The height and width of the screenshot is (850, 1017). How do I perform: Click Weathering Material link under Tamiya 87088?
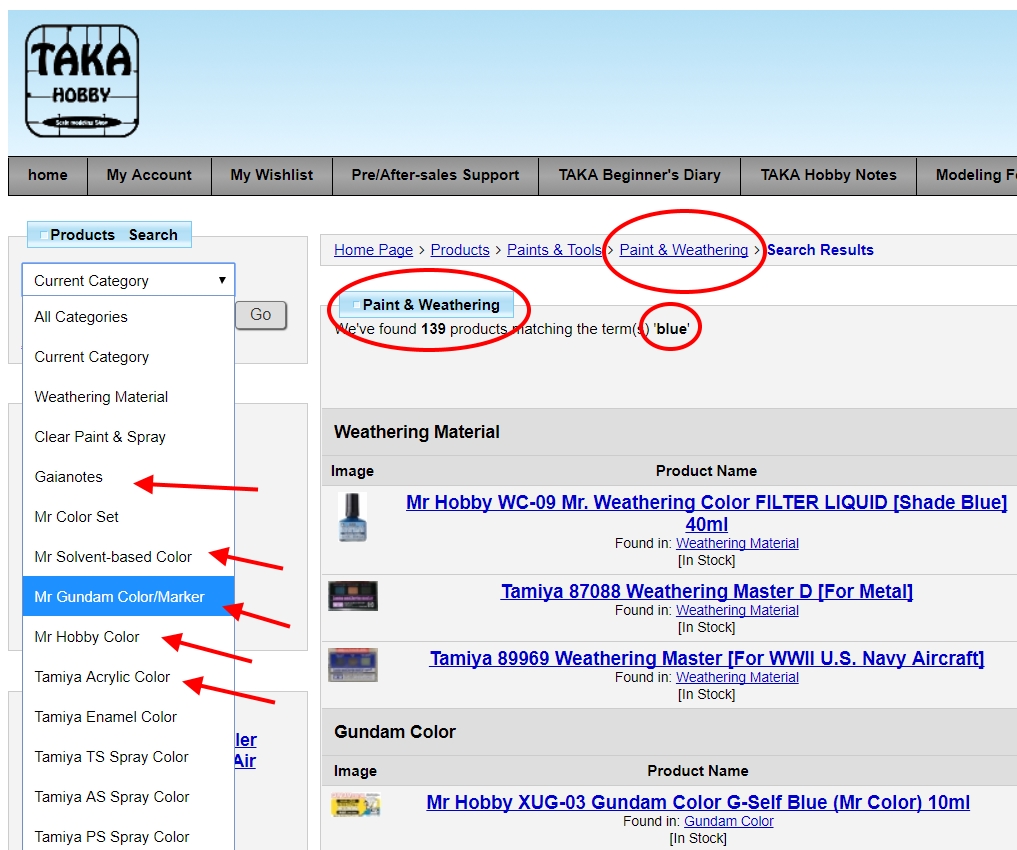(x=737, y=610)
